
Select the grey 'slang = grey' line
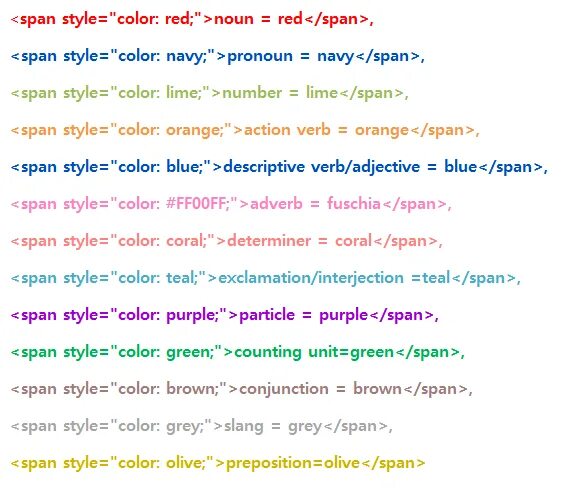pyautogui.click(x=202, y=426)
